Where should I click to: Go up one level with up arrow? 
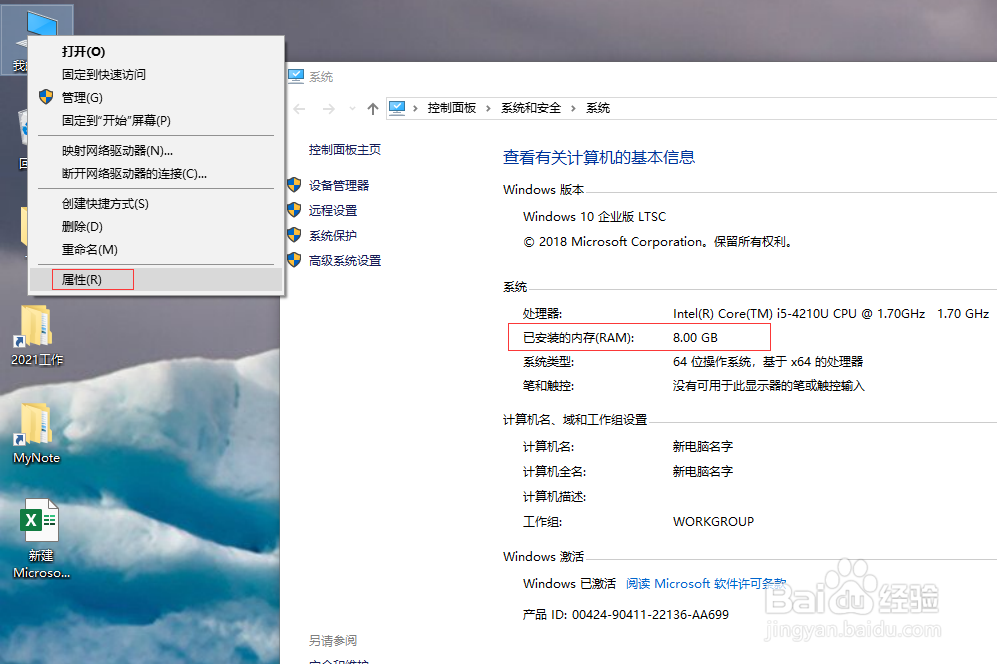click(373, 109)
